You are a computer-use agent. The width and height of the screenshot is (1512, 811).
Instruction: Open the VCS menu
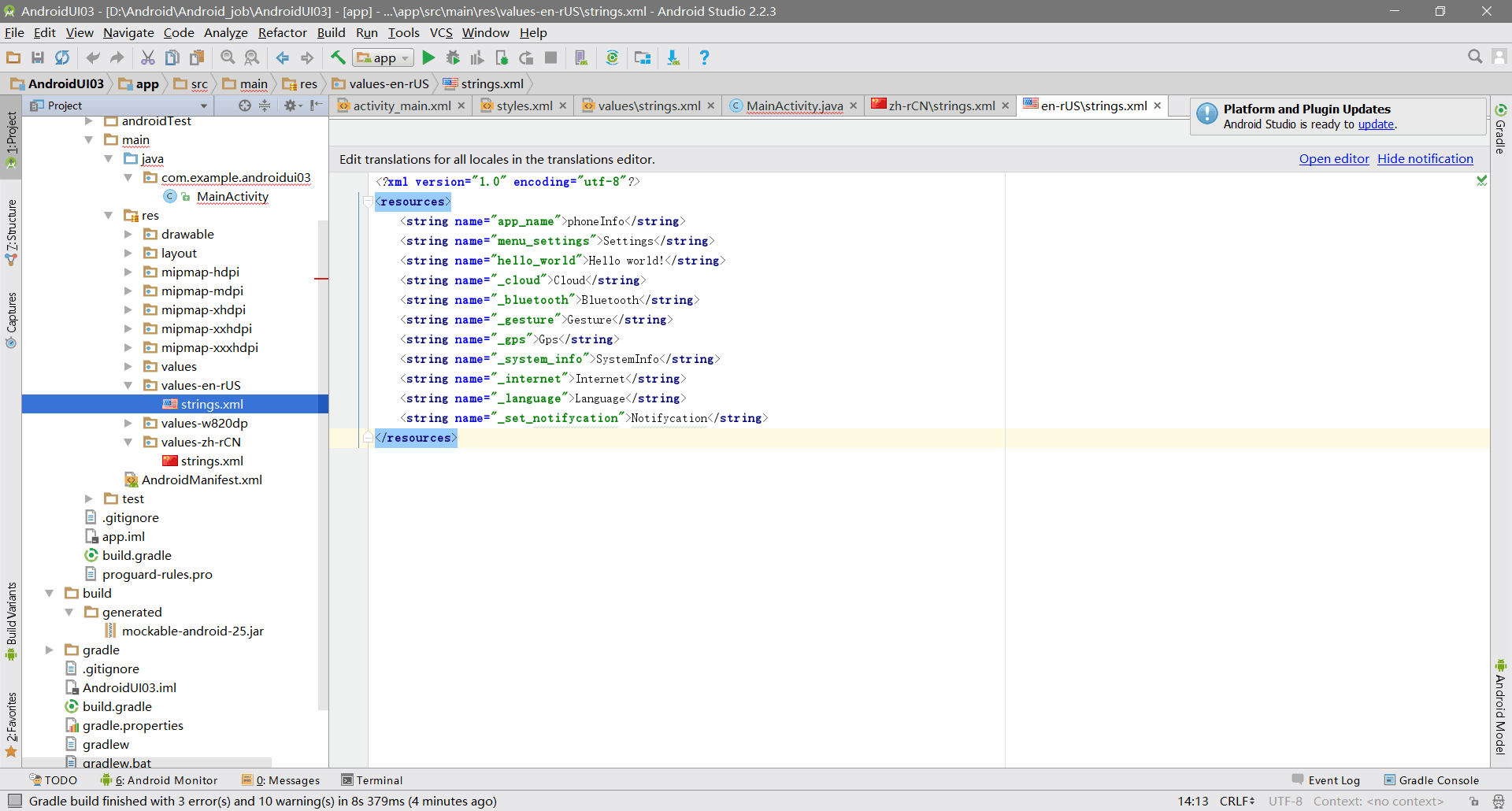[441, 32]
